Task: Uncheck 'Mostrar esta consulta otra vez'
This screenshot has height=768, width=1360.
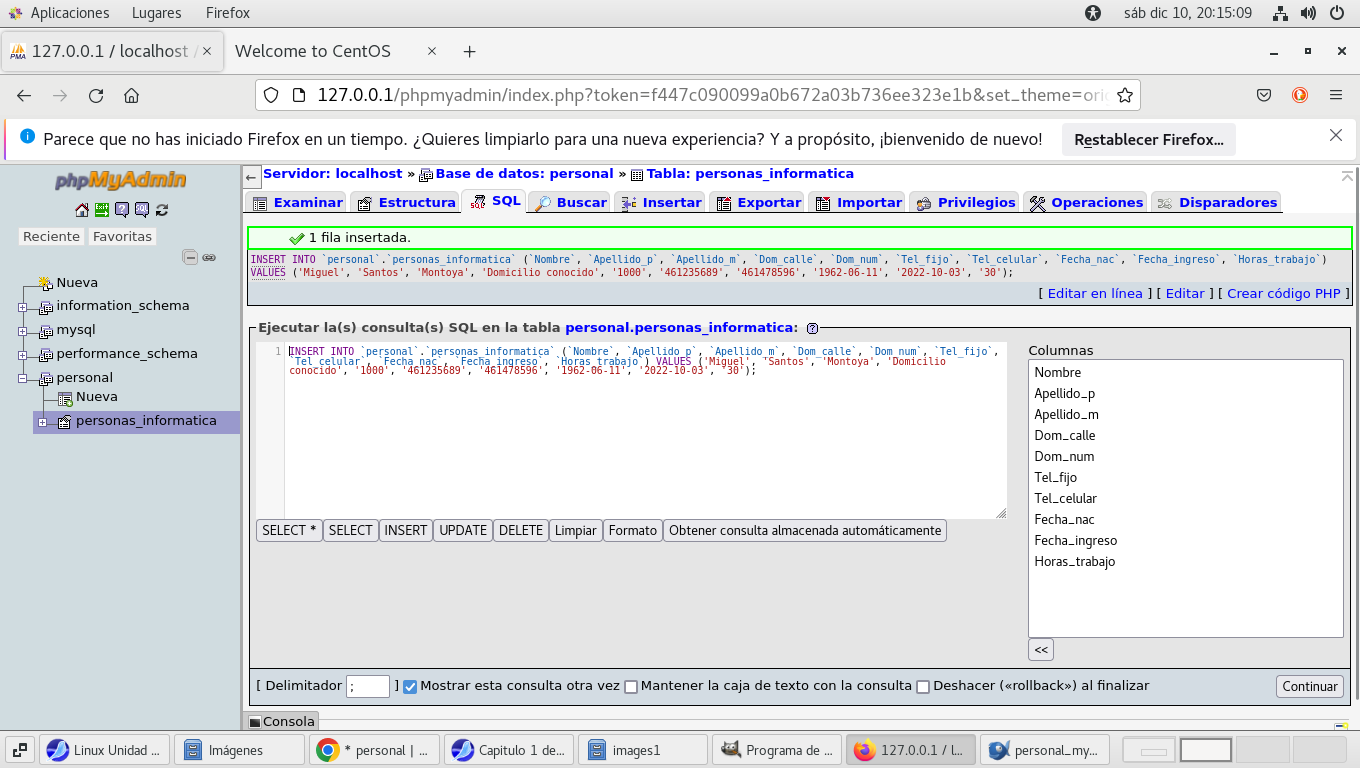Action: tap(410, 687)
